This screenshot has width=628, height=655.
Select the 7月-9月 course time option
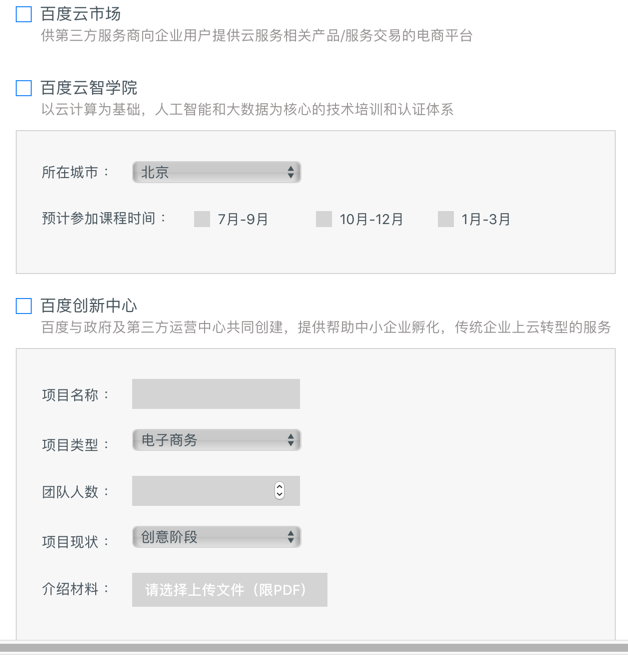[x=202, y=219]
